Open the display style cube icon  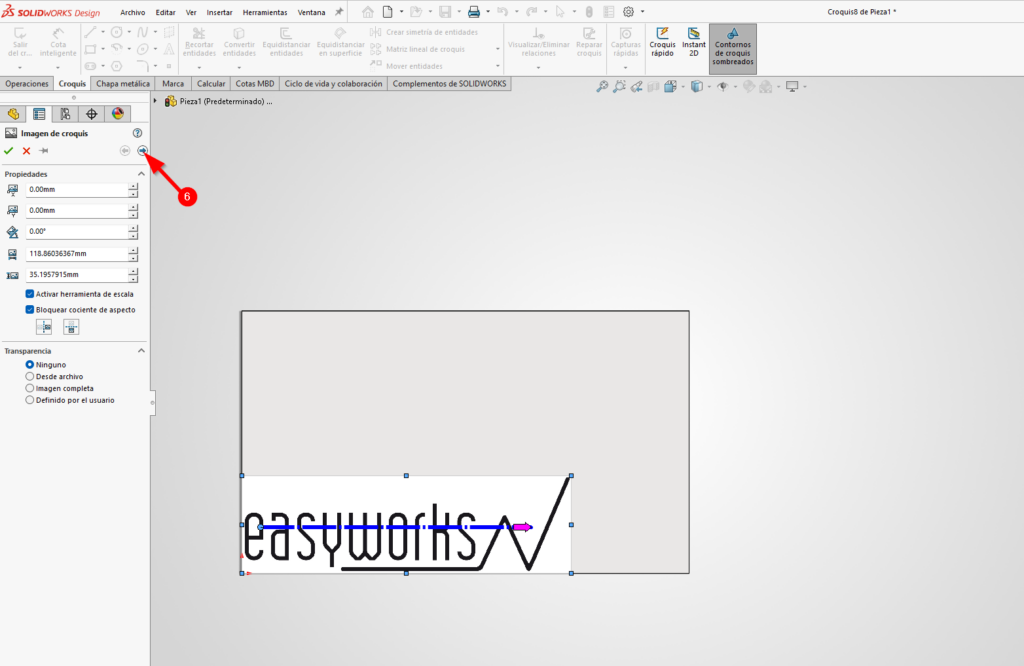(x=697, y=86)
